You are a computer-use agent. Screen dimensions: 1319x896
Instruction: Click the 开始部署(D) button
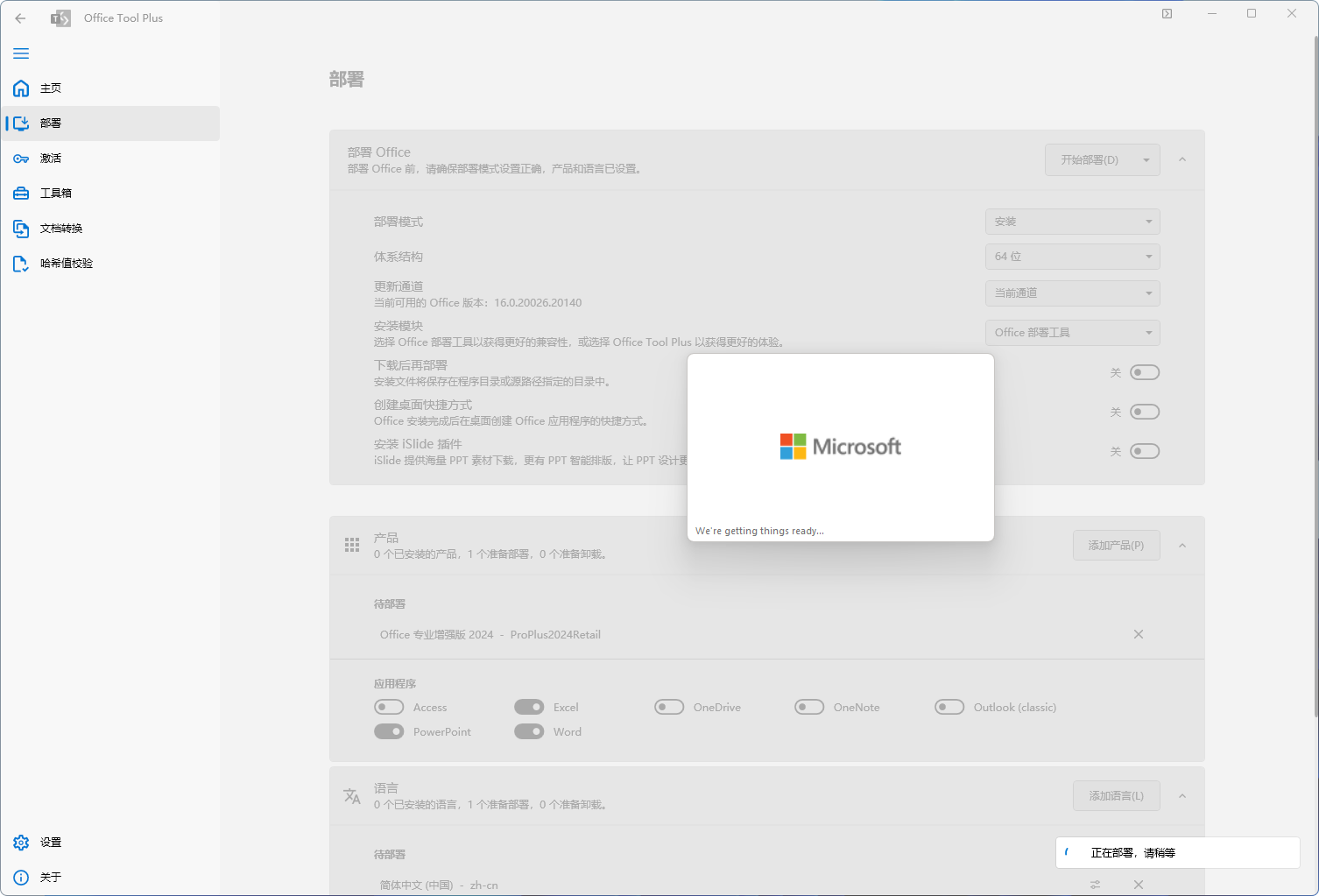(1090, 160)
